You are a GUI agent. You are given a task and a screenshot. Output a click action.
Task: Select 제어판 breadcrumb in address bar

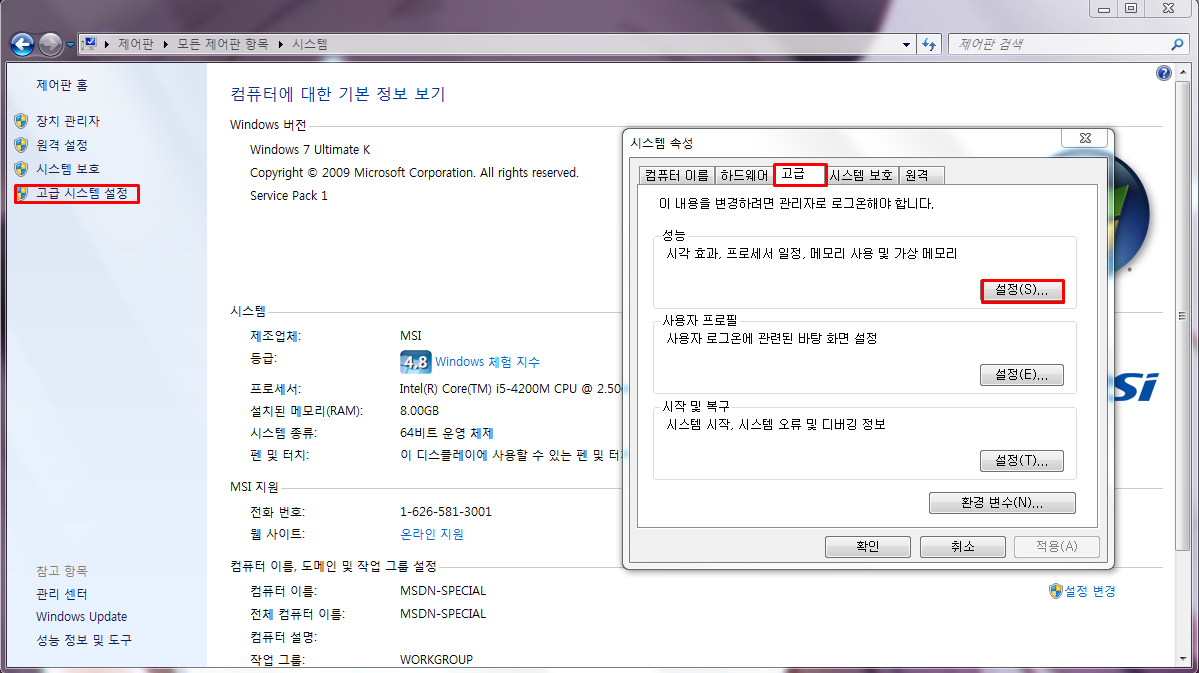click(x=136, y=44)
